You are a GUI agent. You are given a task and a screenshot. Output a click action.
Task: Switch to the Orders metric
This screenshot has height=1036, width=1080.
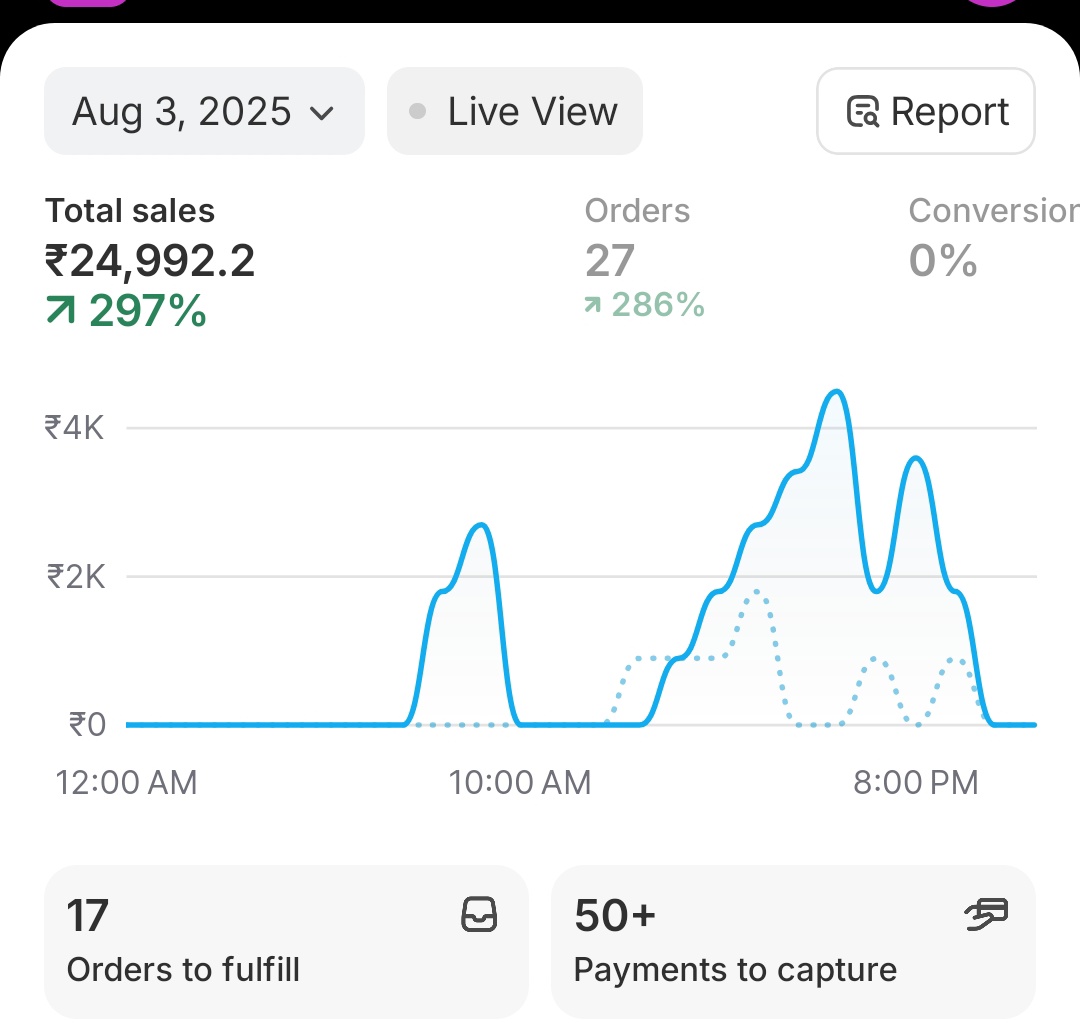(x=637, y=211)
